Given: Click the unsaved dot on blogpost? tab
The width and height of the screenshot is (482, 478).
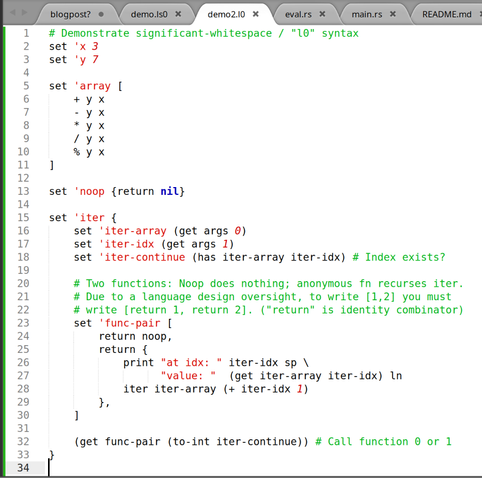Looking at the screenshot, I should [x=101, y=14].
